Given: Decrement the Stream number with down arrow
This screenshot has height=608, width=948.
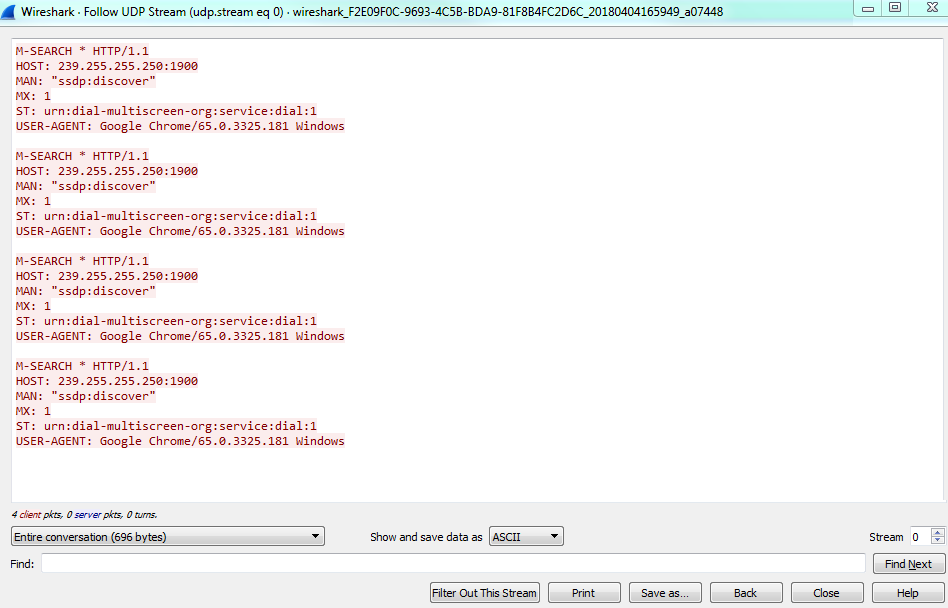Looking at the screenshot, I should [x=938, y=540].
